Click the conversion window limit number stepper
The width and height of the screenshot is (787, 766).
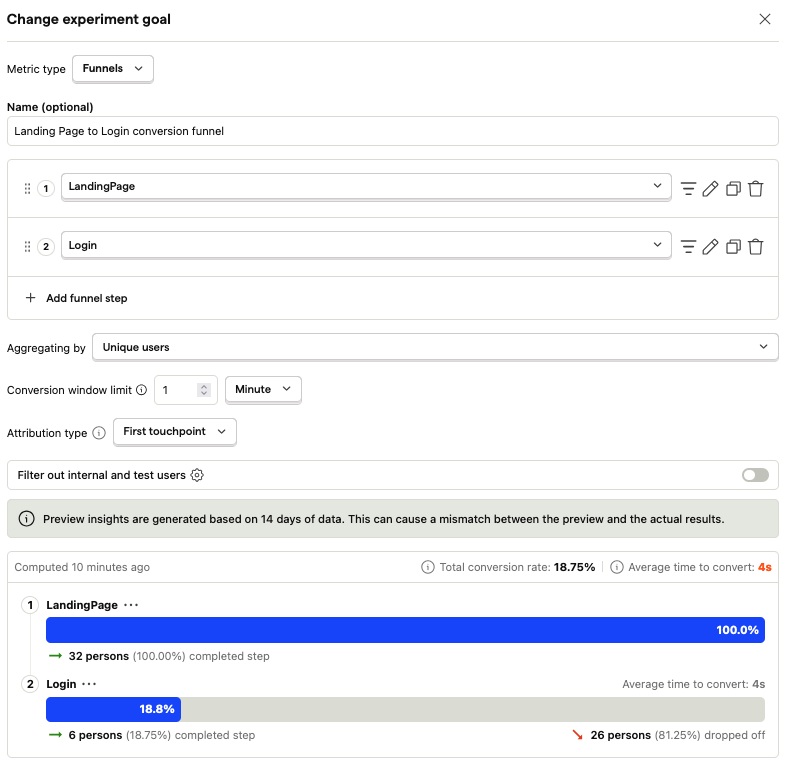pos(204,389)
